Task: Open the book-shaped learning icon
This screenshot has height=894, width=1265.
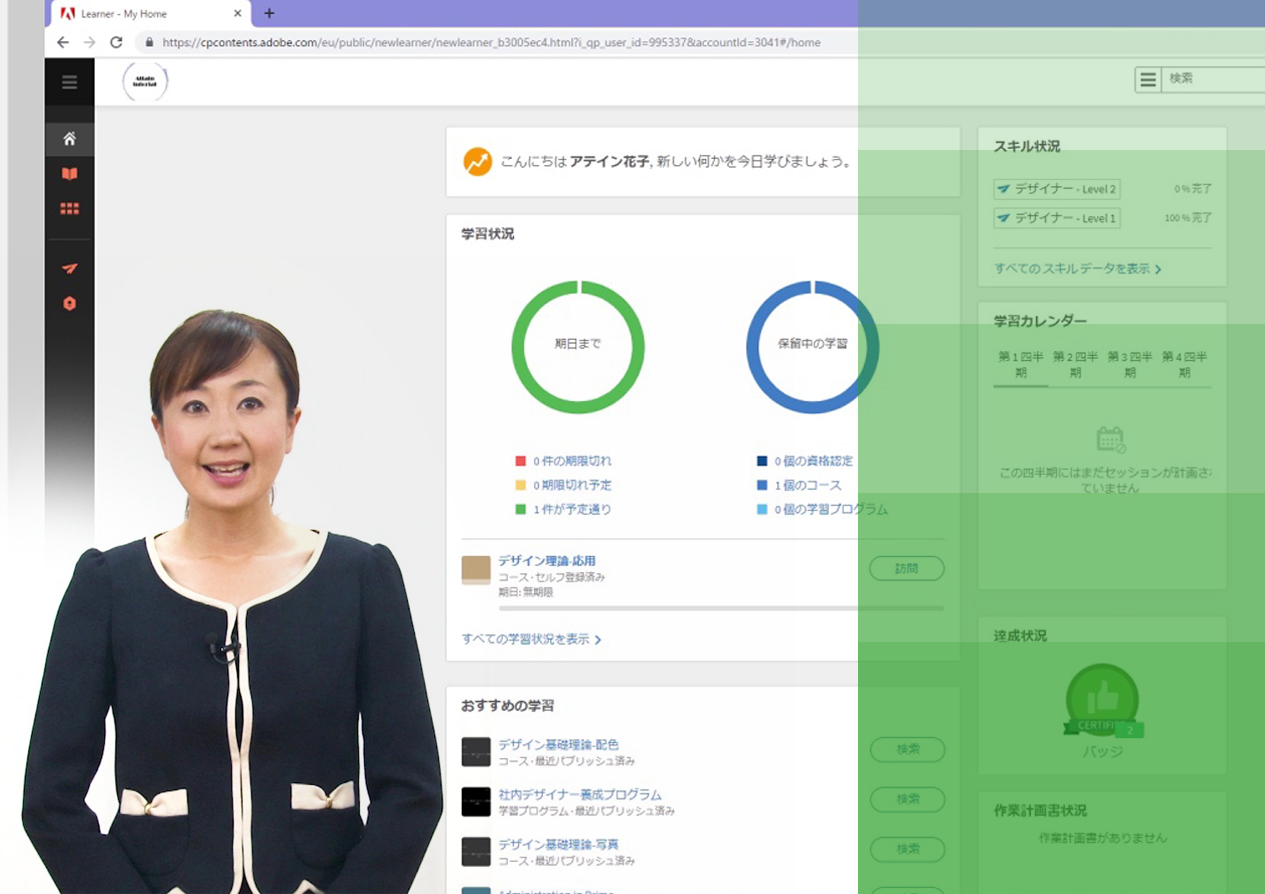Action: (x=69, y=174)
